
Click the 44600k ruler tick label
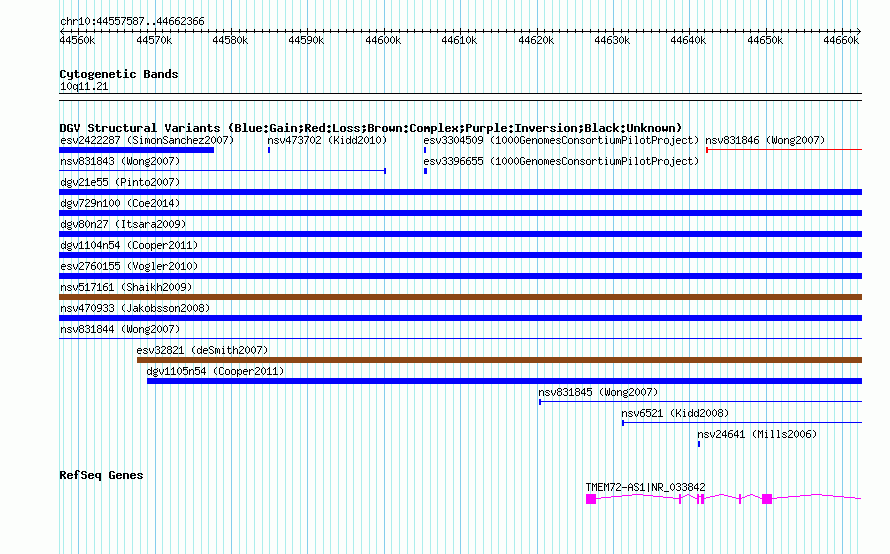point(383,40)
